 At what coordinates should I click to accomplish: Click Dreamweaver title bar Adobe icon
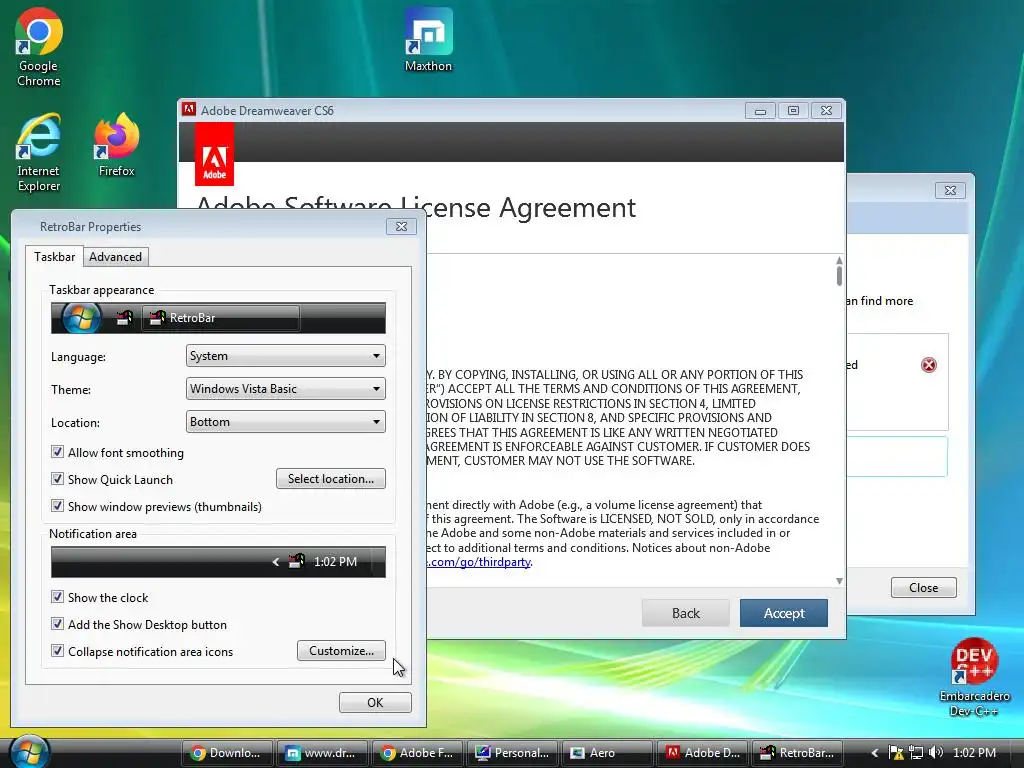pyautogui.click(x=189, y=110)
